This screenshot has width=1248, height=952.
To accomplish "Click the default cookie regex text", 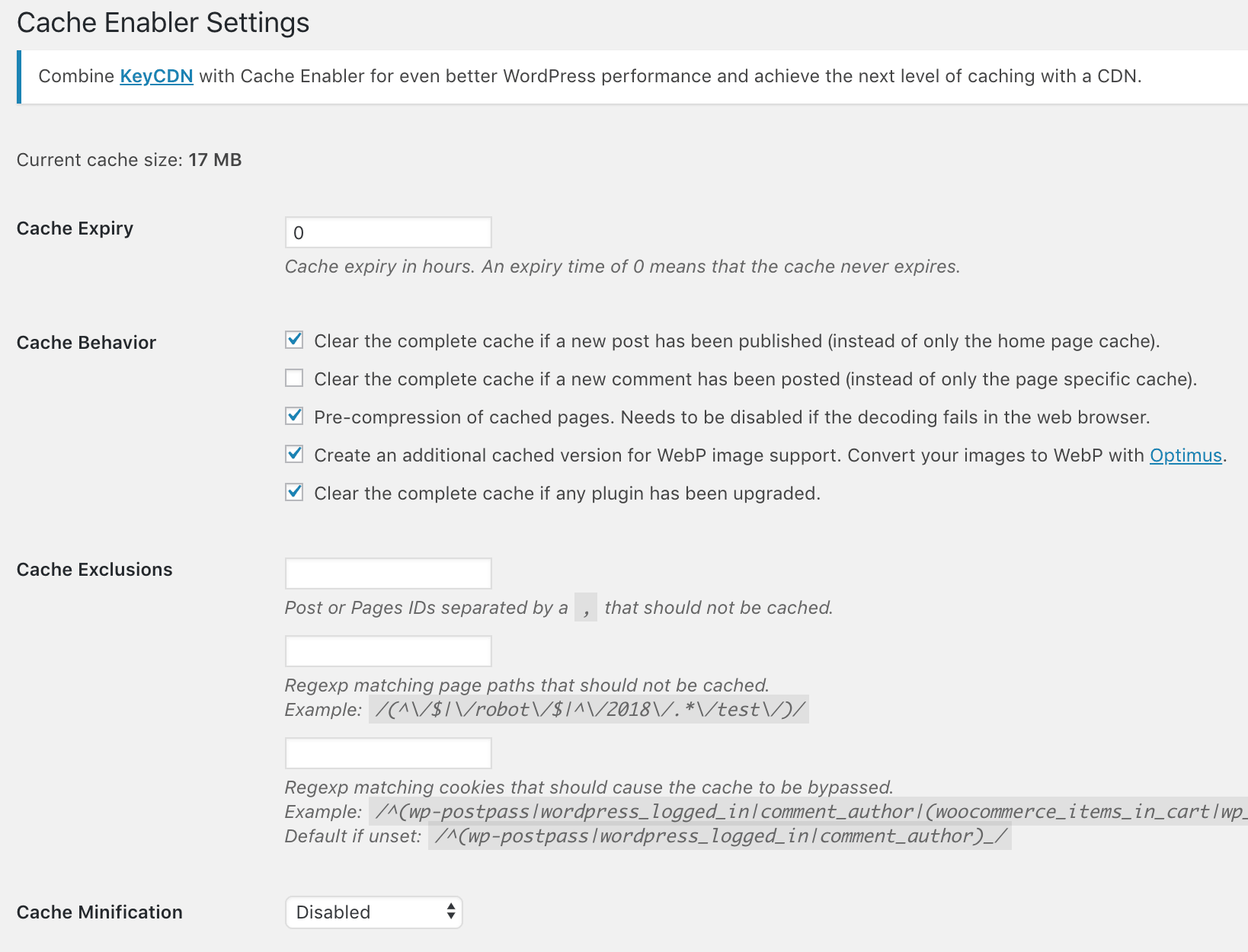I will point(722,835).
